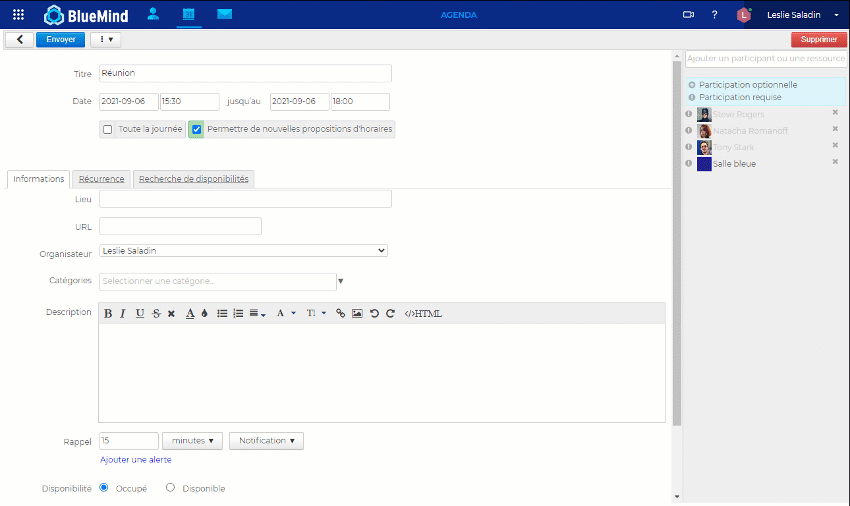
Task: Open the text color picker in editor
Action: point(190,313)
